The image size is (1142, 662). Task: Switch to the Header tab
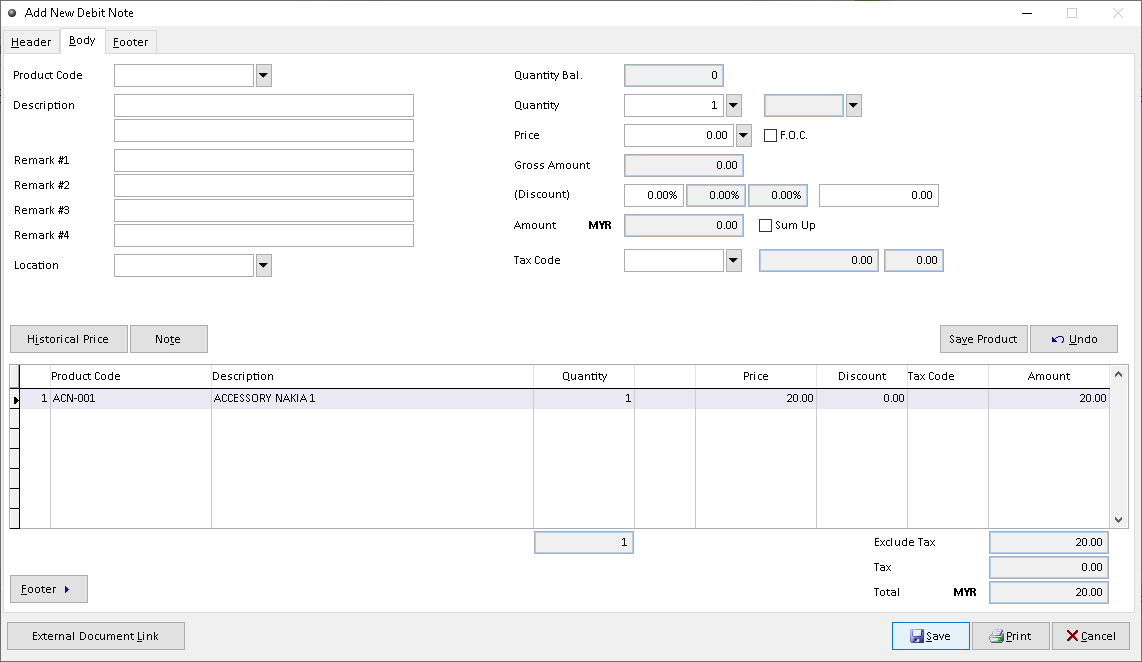tap(31, 42)
